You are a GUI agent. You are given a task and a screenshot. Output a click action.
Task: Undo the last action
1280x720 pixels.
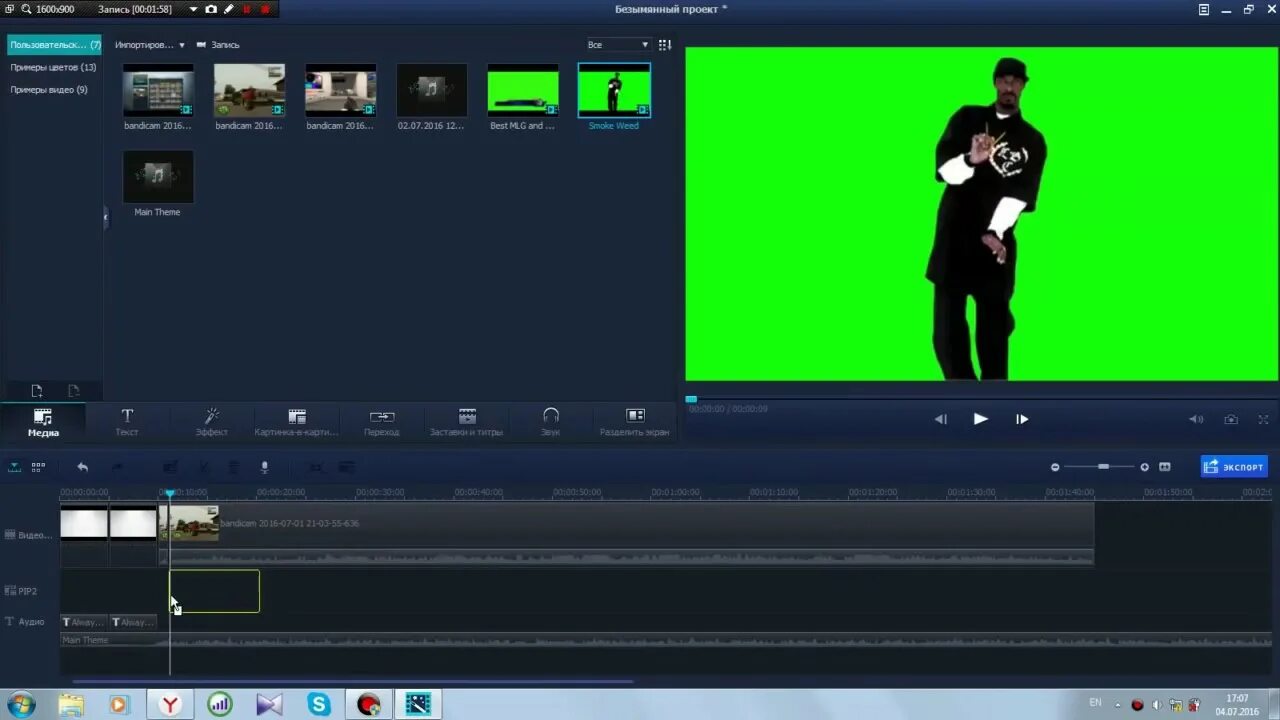point(82,467)
